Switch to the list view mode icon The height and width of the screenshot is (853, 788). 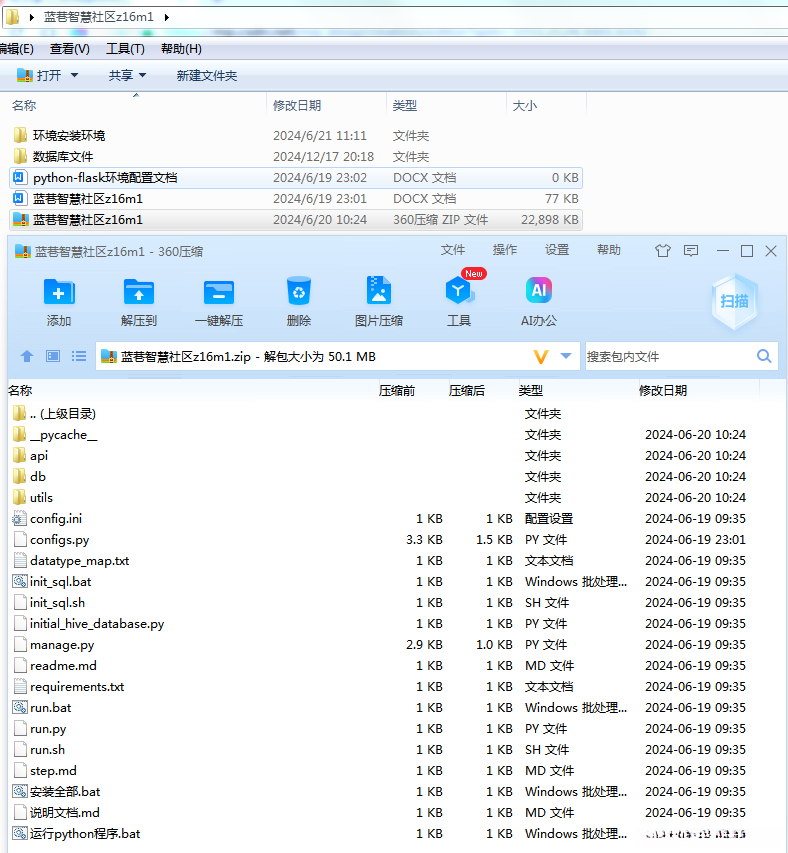click(79, 356)
